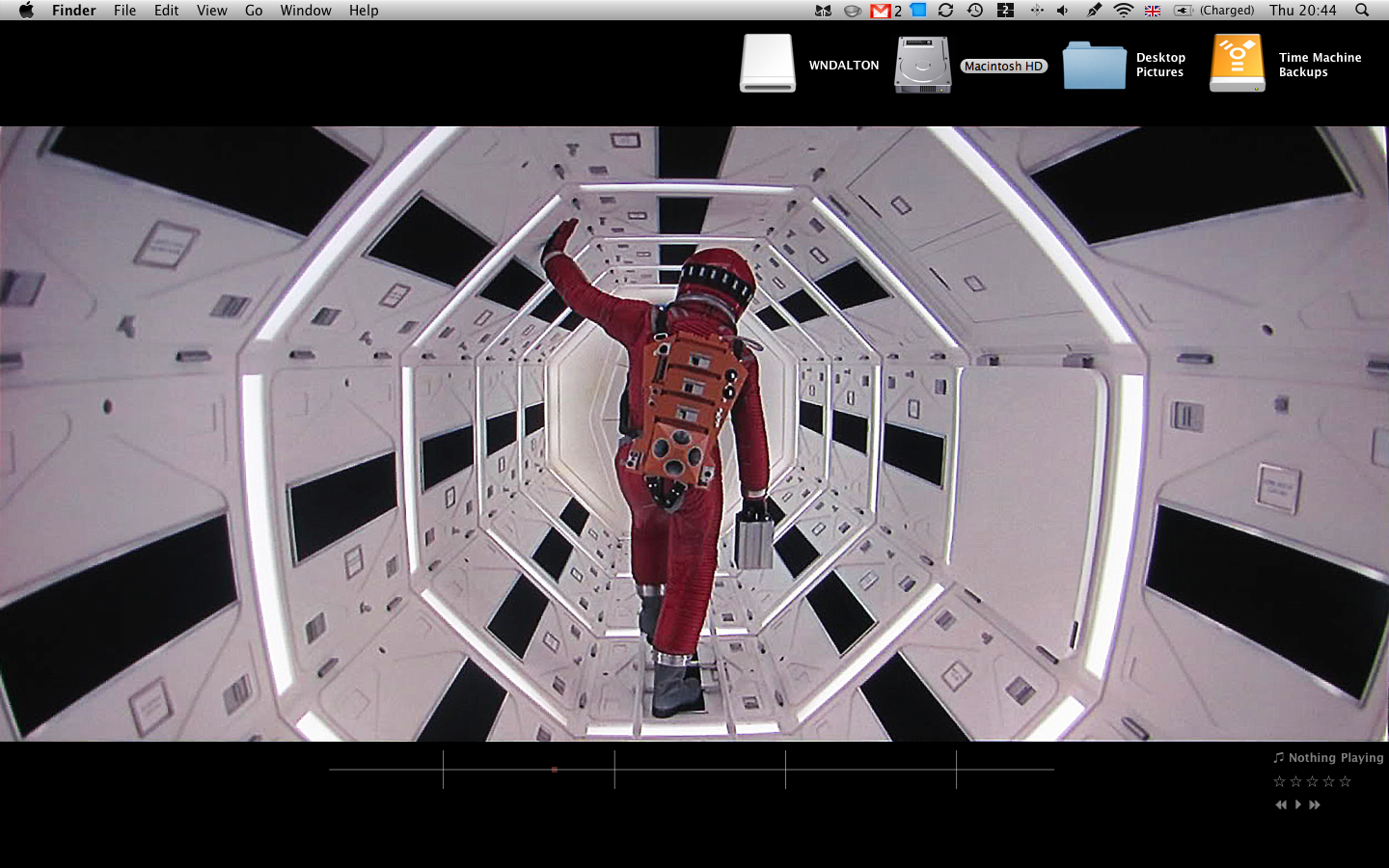
Task: Open the battery status icon menu
Action: 1184,11
